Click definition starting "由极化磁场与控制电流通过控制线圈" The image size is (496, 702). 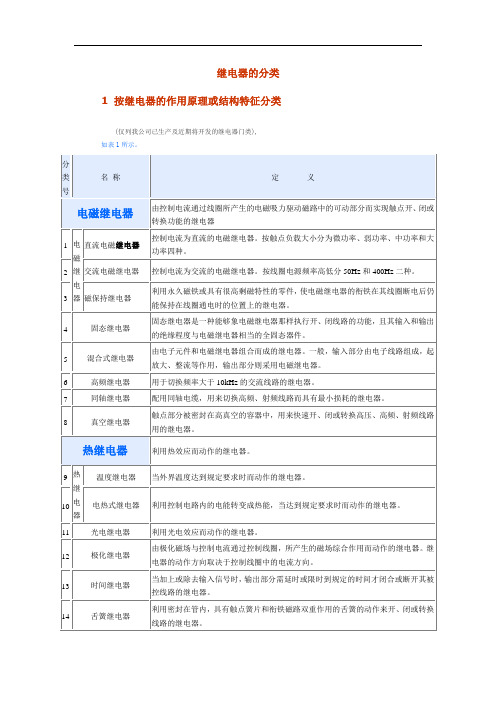coord(293,555)
